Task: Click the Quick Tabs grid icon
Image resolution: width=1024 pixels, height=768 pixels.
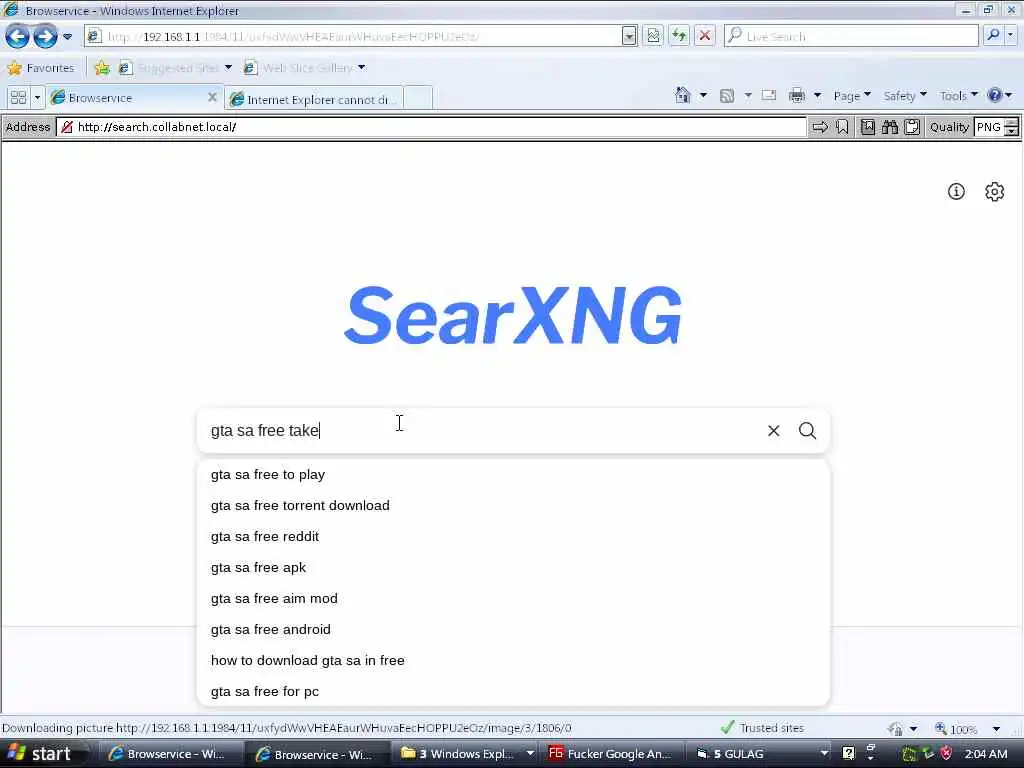Action: (x=18, y=98)
